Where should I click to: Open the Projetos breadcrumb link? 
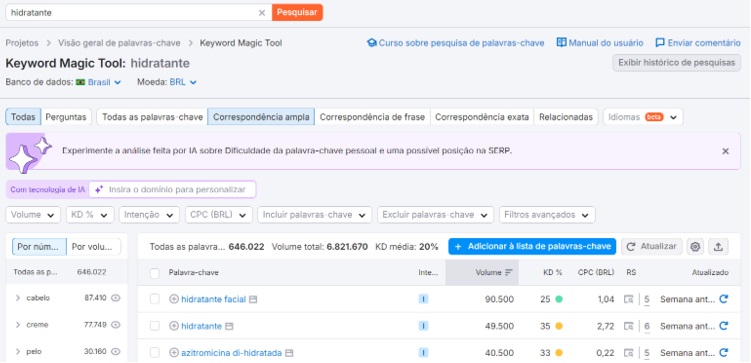coord(22,43)
